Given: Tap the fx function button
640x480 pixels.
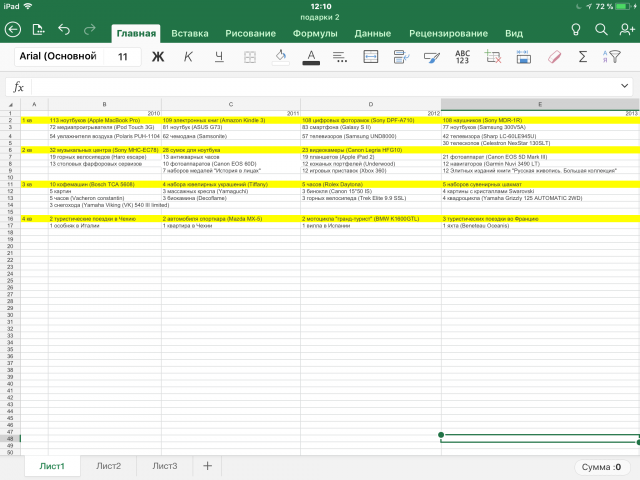Looking at the screenshot, I should pos(18,87).
